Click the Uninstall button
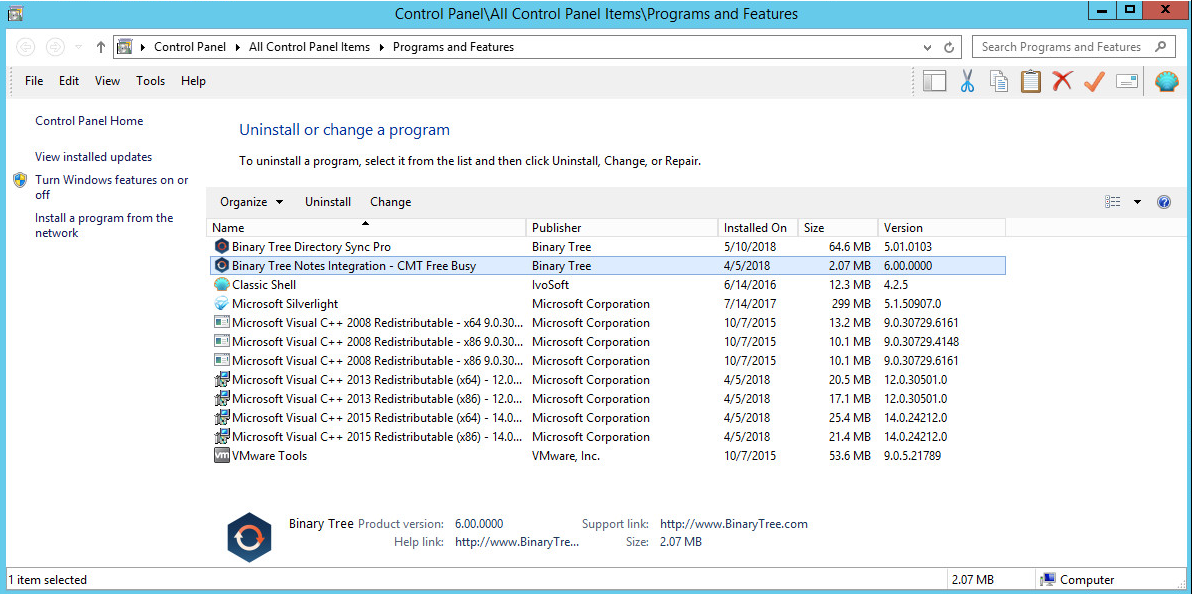This screenshot has height=594, width=1192. pyautogui.click(x=328, y=202)
